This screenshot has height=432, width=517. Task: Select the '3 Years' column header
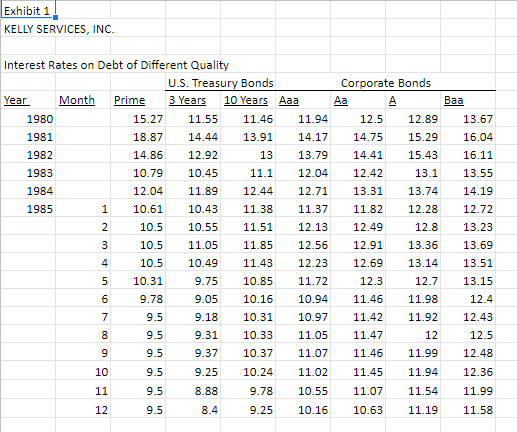point(193,100)
